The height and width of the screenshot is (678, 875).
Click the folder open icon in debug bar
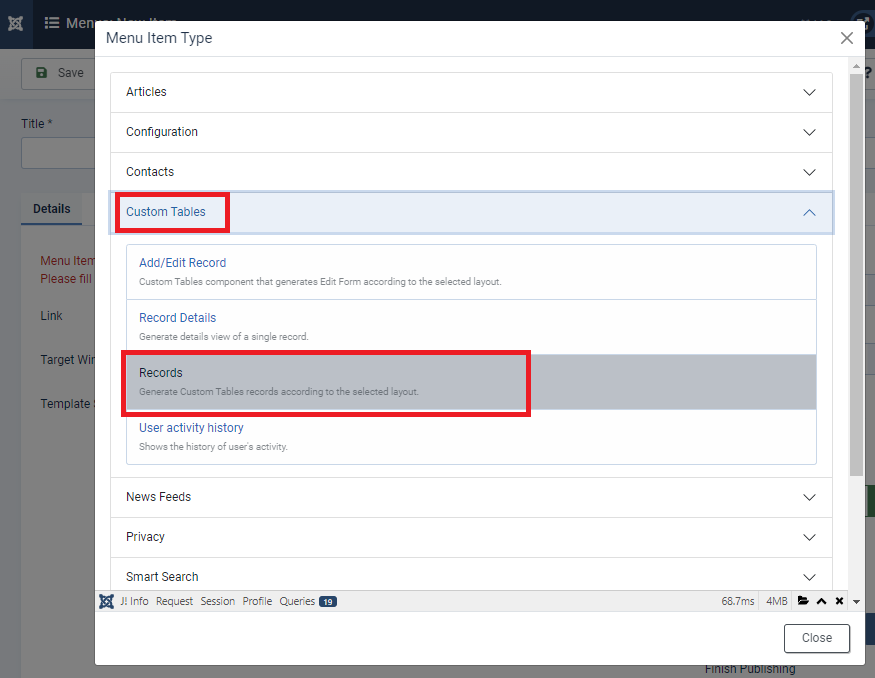(x=803, y=601)
